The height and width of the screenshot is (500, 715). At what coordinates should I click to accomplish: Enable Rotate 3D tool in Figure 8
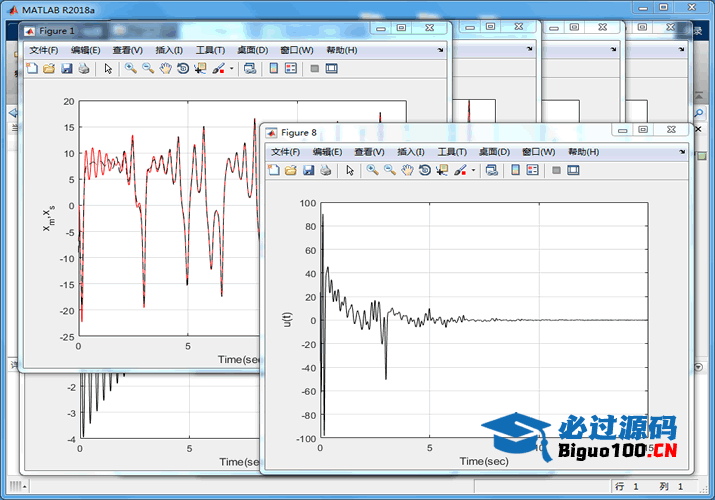pyautogui.click(x=425, y=170)
